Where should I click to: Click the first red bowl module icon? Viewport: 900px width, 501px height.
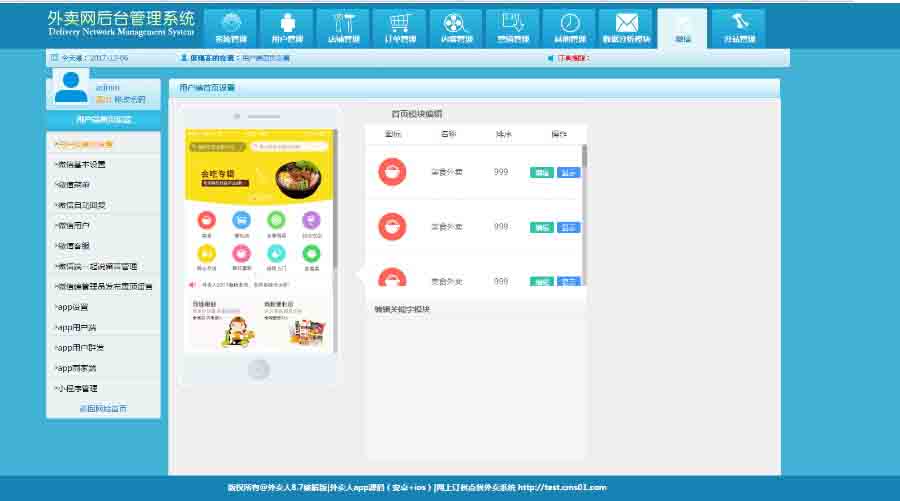(393, 171)
